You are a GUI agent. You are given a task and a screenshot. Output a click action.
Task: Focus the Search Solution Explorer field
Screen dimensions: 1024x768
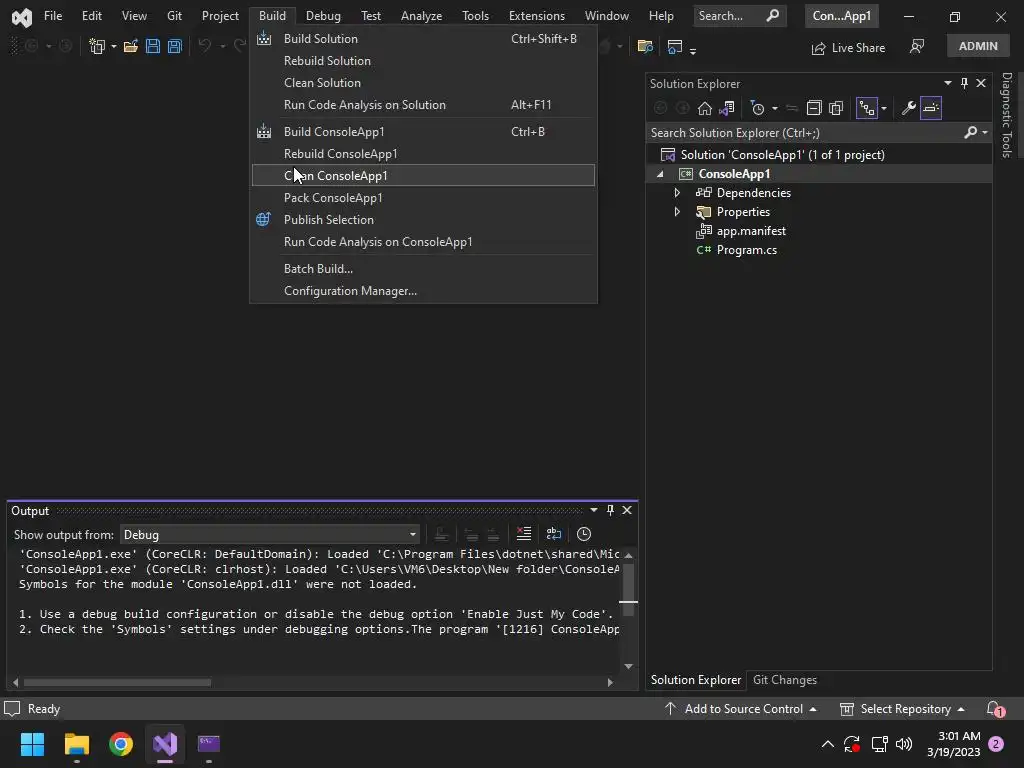[x=806, y=133]
